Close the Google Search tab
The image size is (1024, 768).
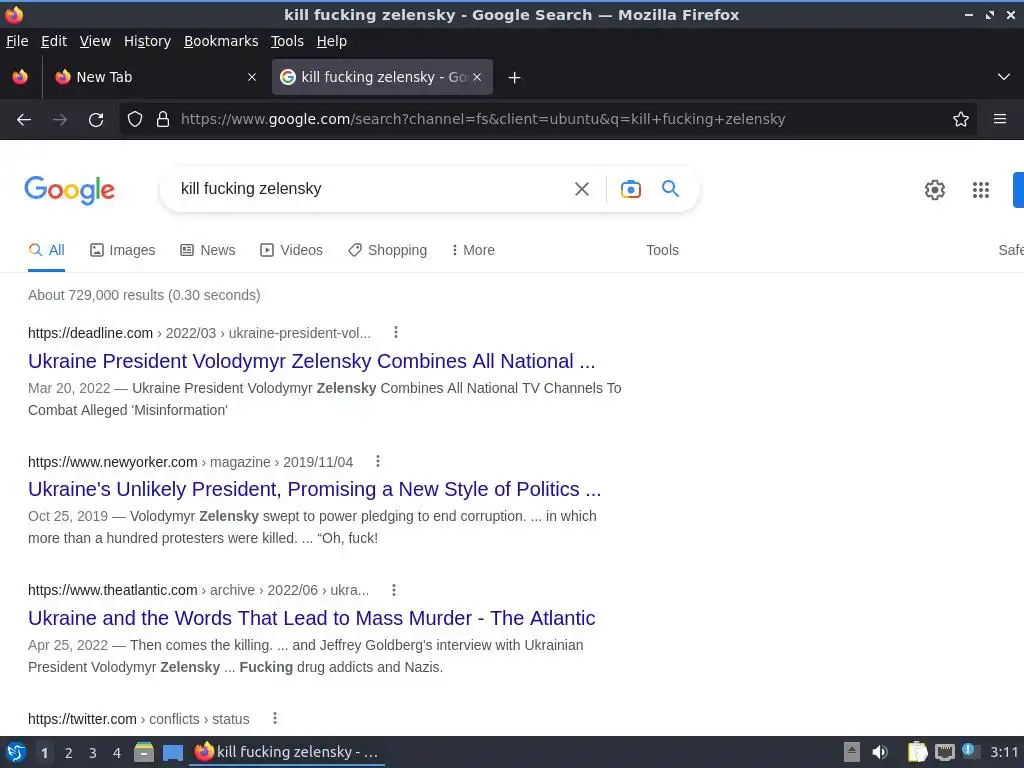point(477,77)
